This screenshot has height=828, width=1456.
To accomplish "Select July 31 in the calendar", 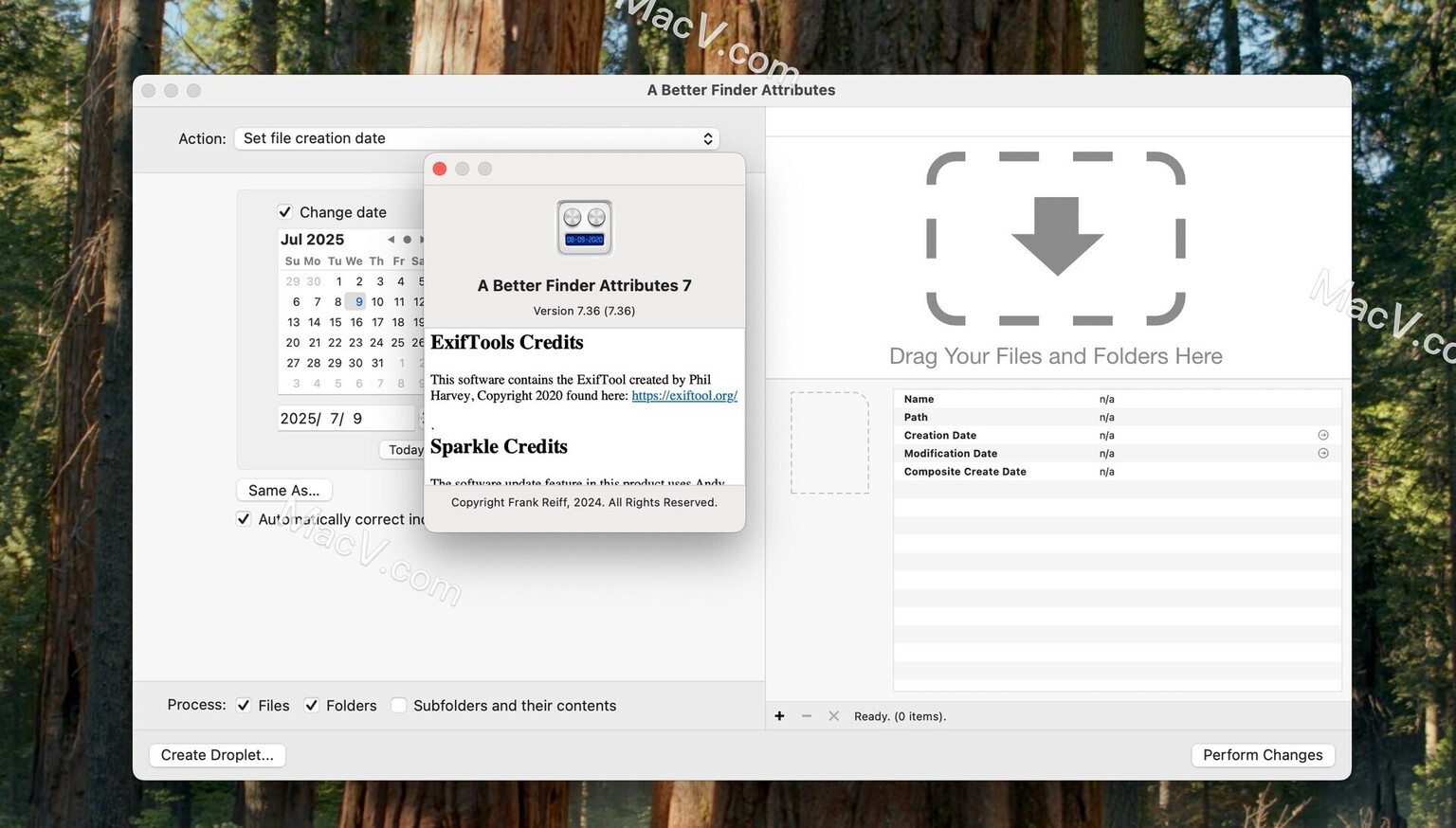I will coord(377,363).
